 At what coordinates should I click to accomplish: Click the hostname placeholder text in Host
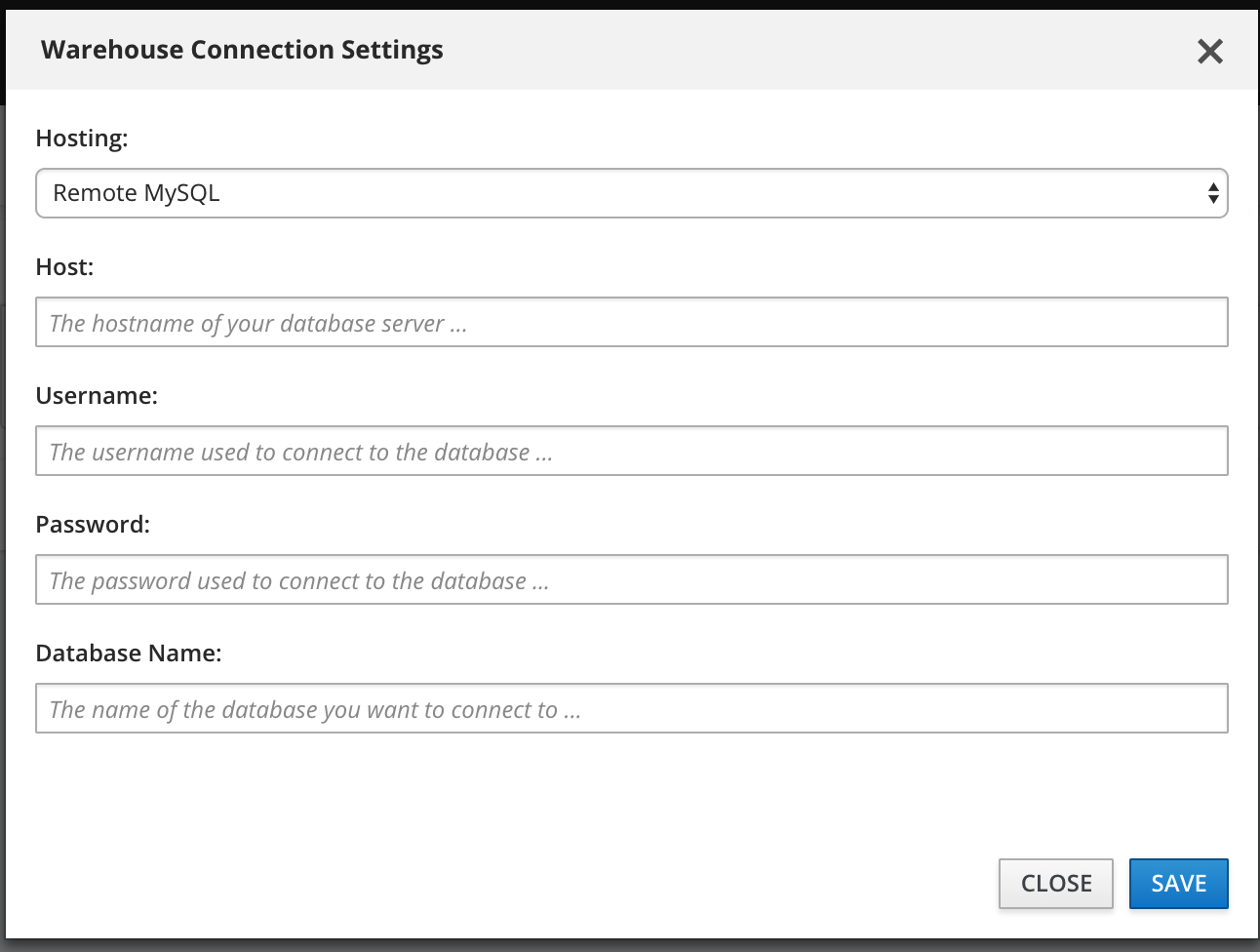(x=258, y=324)
